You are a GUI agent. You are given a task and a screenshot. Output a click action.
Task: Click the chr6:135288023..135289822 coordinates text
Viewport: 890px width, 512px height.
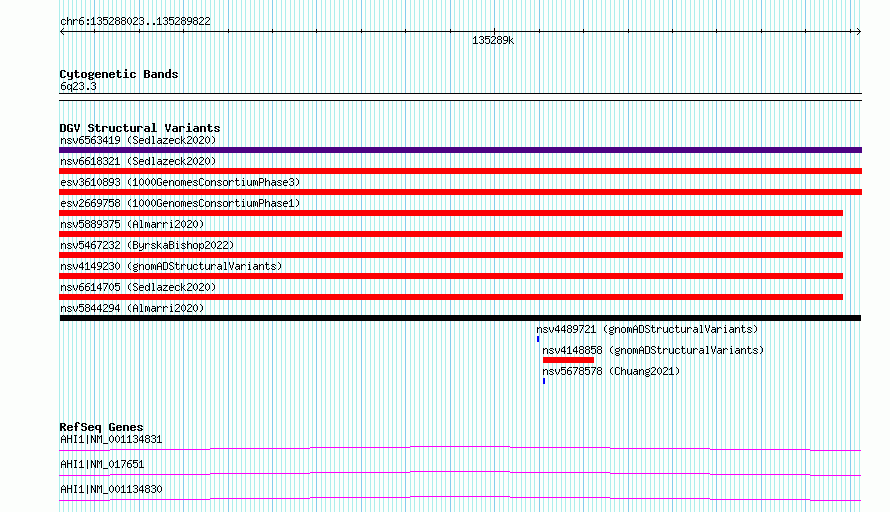coord(135,21)
